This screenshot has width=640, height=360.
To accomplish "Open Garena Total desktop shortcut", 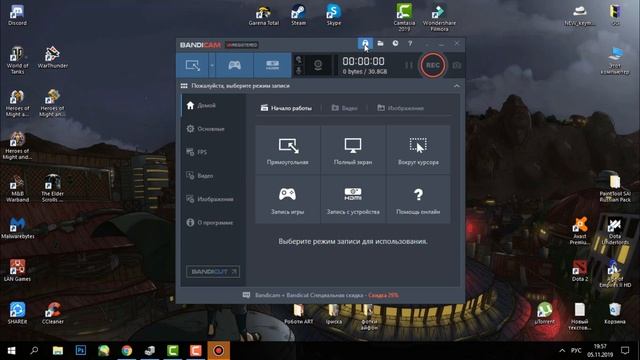I will tap(264, 16).
